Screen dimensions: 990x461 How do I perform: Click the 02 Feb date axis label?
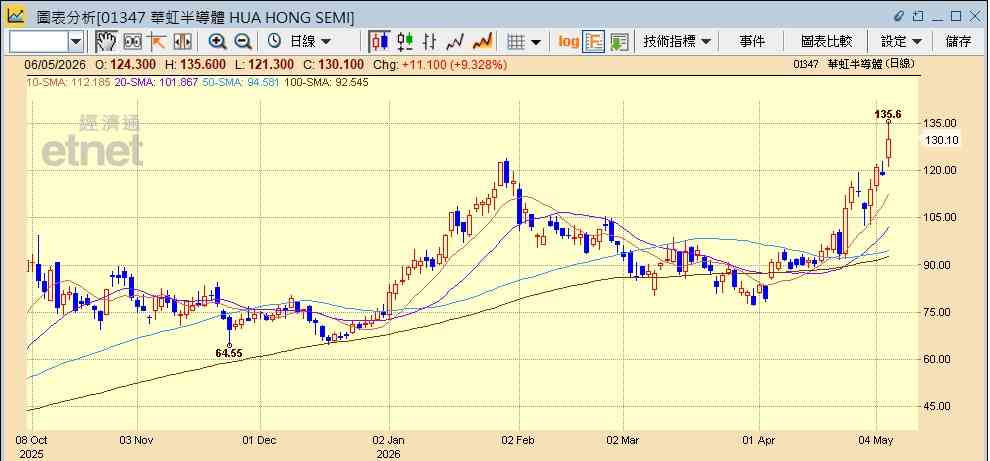click(520, 440)
